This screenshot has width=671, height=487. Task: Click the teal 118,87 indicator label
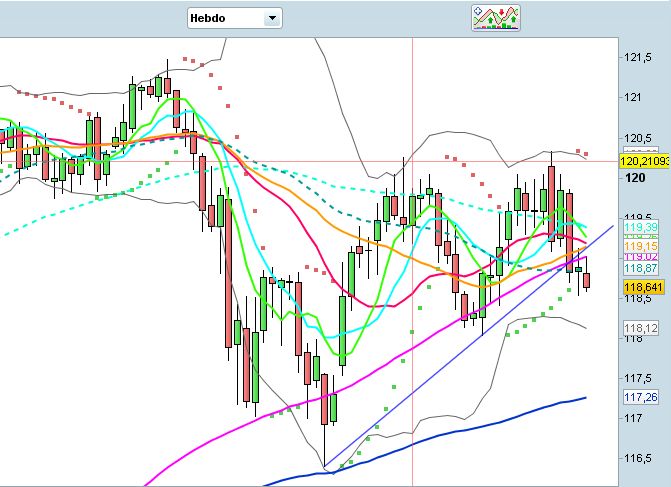pyautogui.click(x=639, y=269)
